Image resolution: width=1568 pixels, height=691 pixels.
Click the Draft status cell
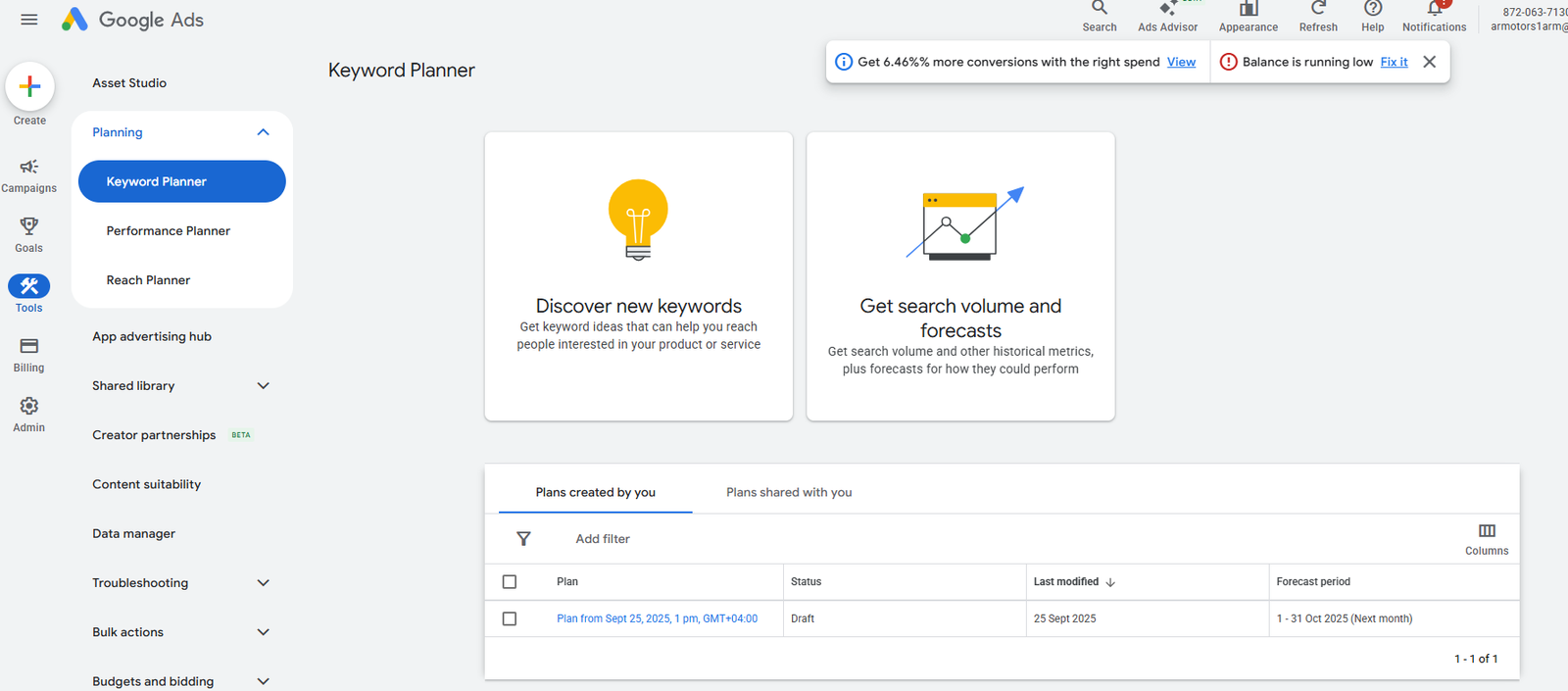(803, 619)
